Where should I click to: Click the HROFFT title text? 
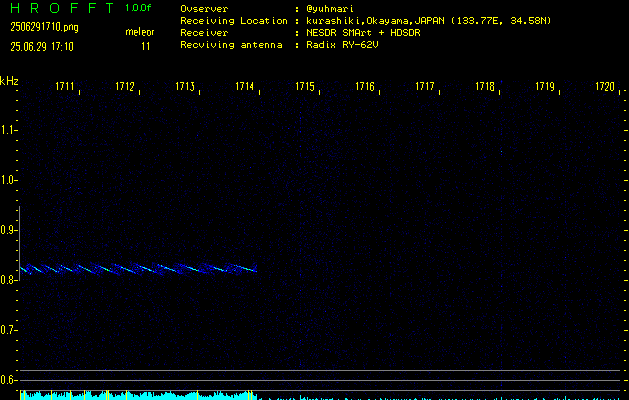click(x=62, y=8)
